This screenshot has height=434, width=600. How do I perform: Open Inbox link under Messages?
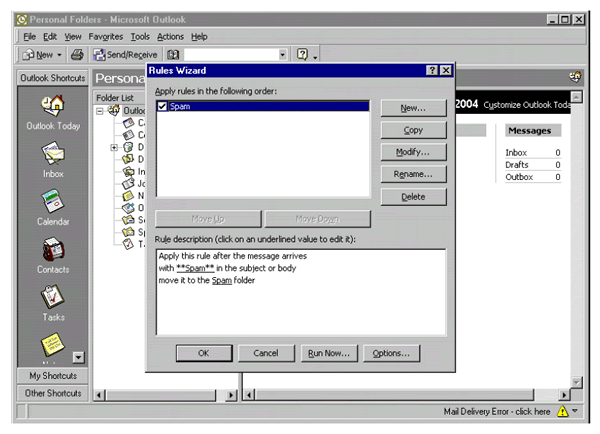[516, 153]
